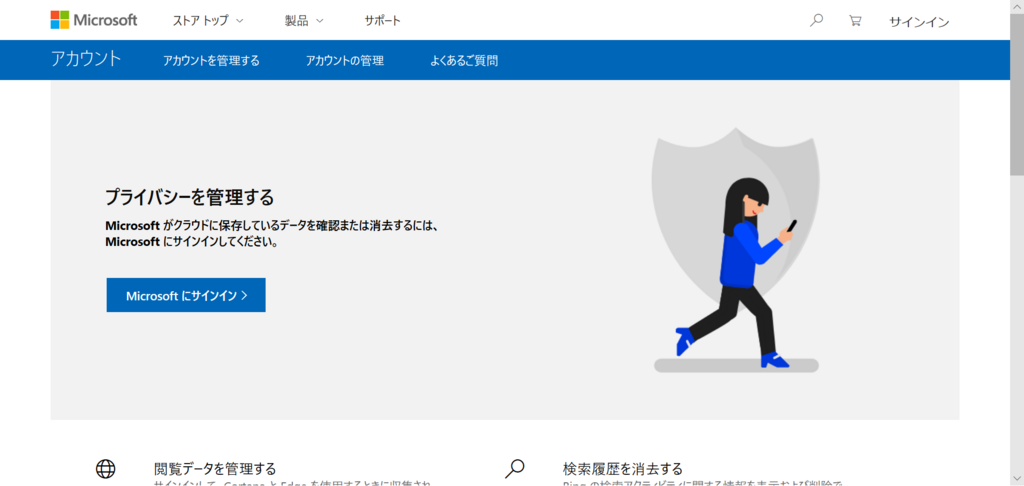The width and height of the screenshot is (1024, 486).
Task: Click the 閲覧データを管理する heading
Action: point(215,468)
